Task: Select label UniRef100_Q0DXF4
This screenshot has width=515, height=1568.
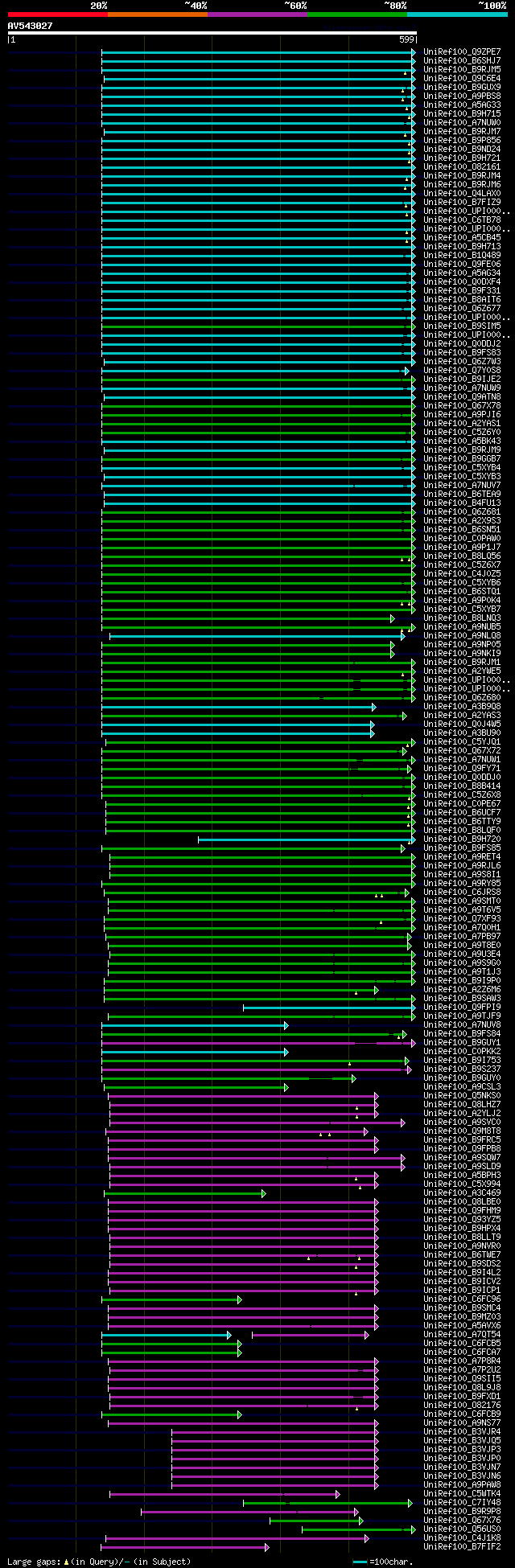Action: (461, 282)
